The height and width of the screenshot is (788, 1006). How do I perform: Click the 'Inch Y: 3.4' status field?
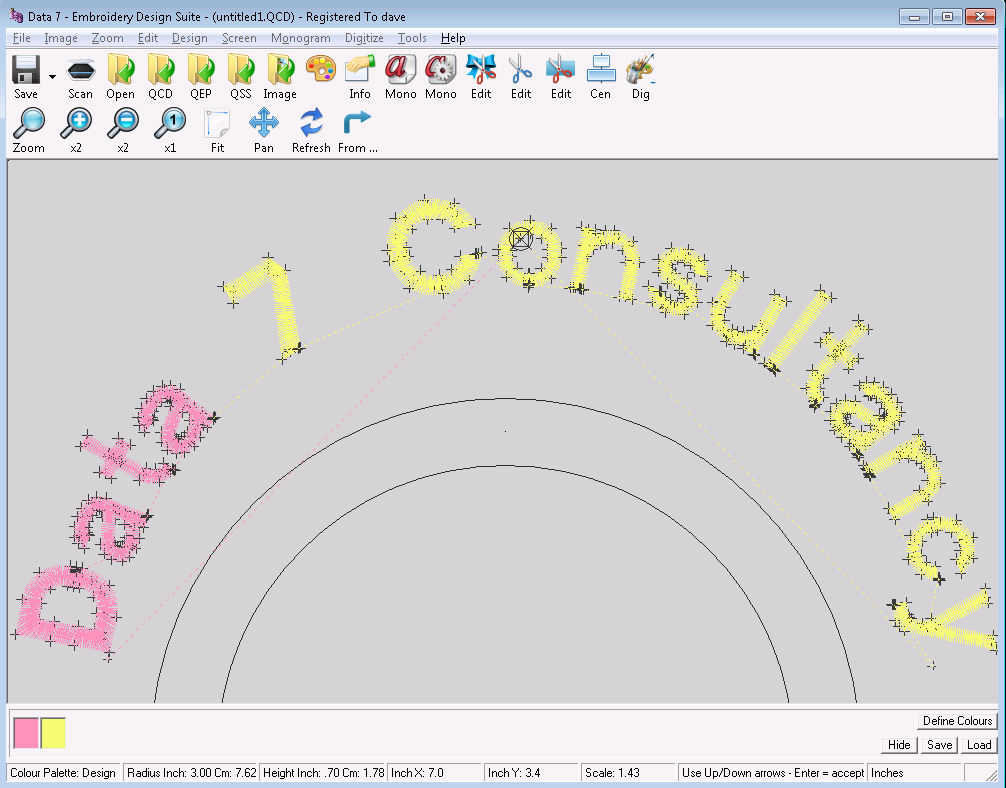tap(531, 773)
